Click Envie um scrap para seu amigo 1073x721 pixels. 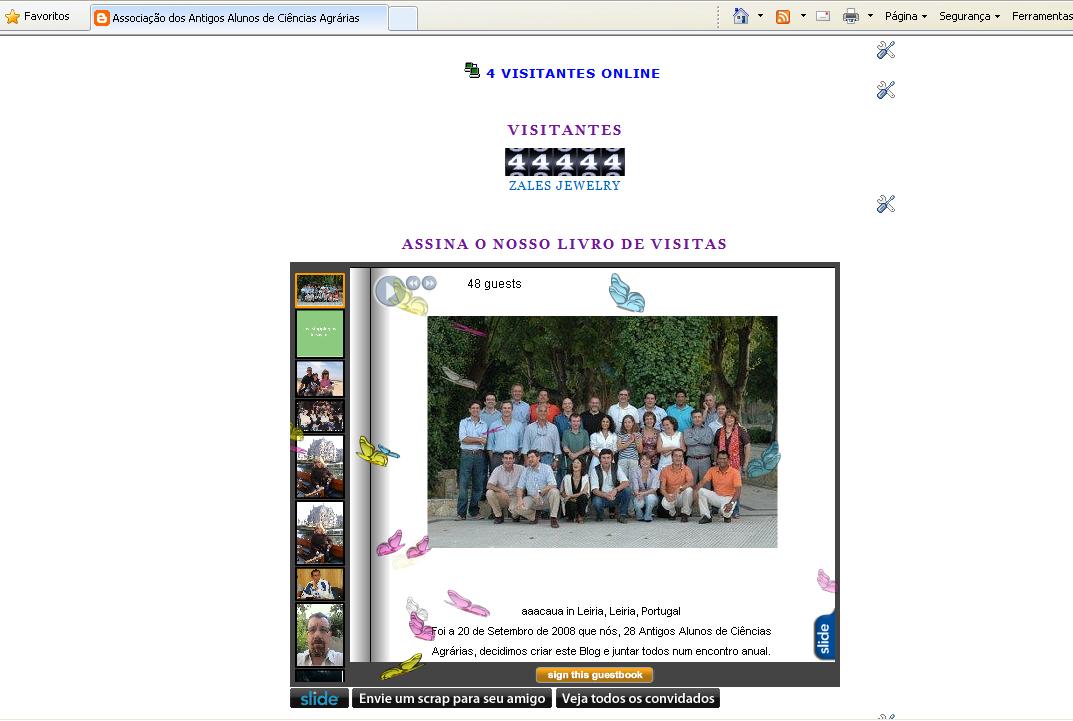point(452,698)
